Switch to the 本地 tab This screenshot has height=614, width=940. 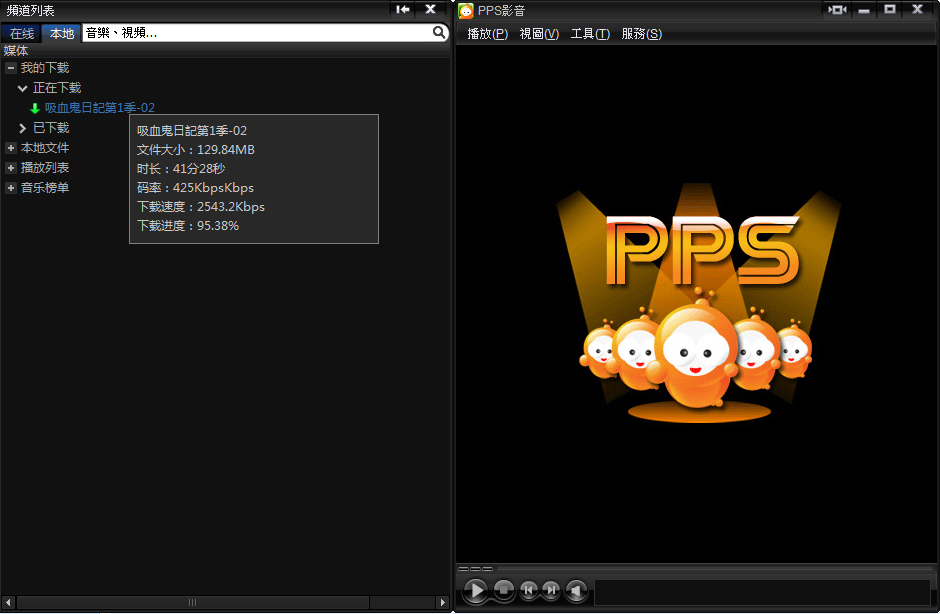pyautogui.click(x=62, y=34)
